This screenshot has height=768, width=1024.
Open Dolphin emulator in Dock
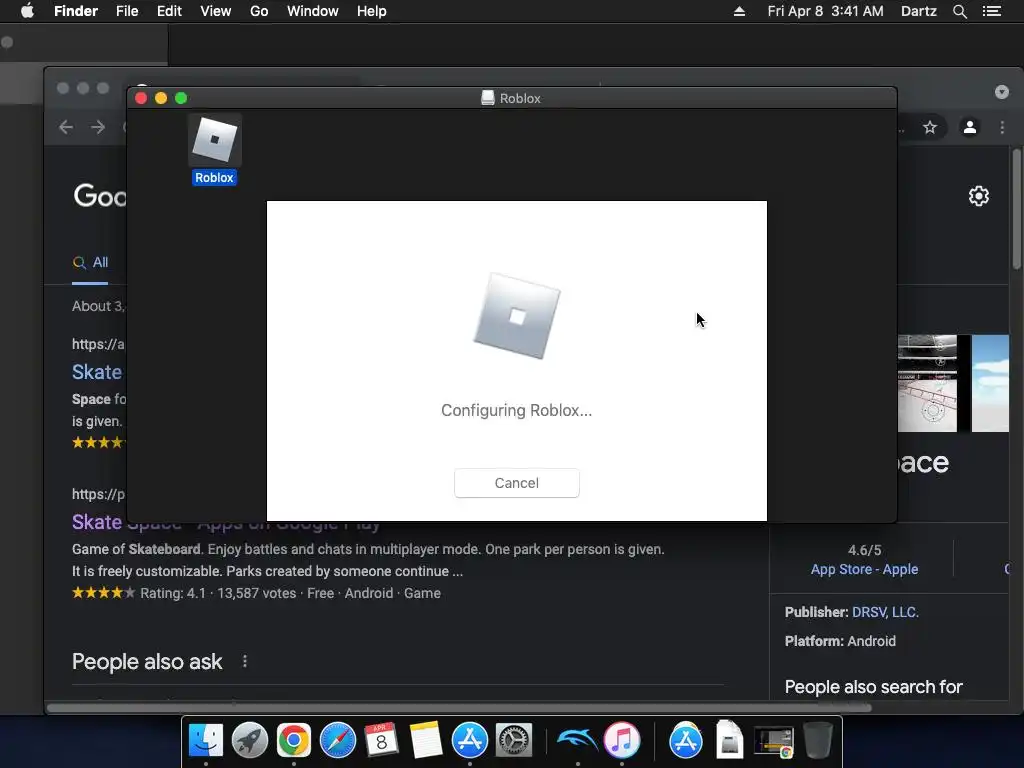[x=577, y=741]
